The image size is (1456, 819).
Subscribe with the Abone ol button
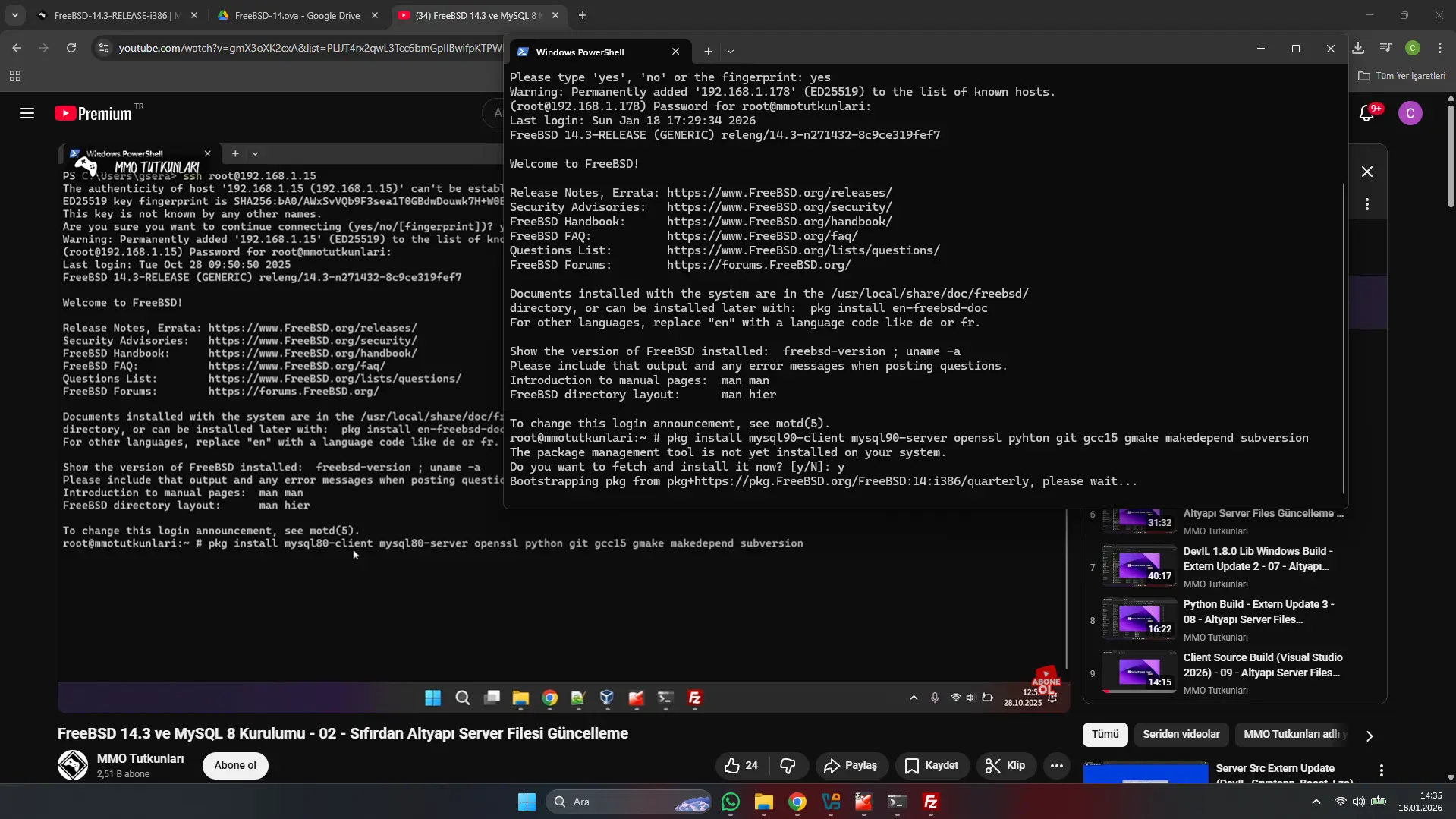click(234, 765)
